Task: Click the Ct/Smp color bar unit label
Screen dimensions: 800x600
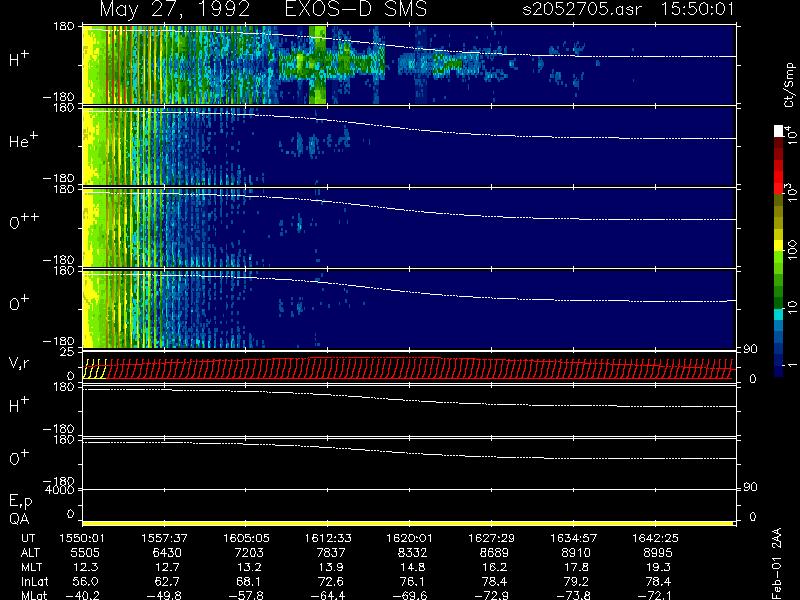Action: pos(789,85)
